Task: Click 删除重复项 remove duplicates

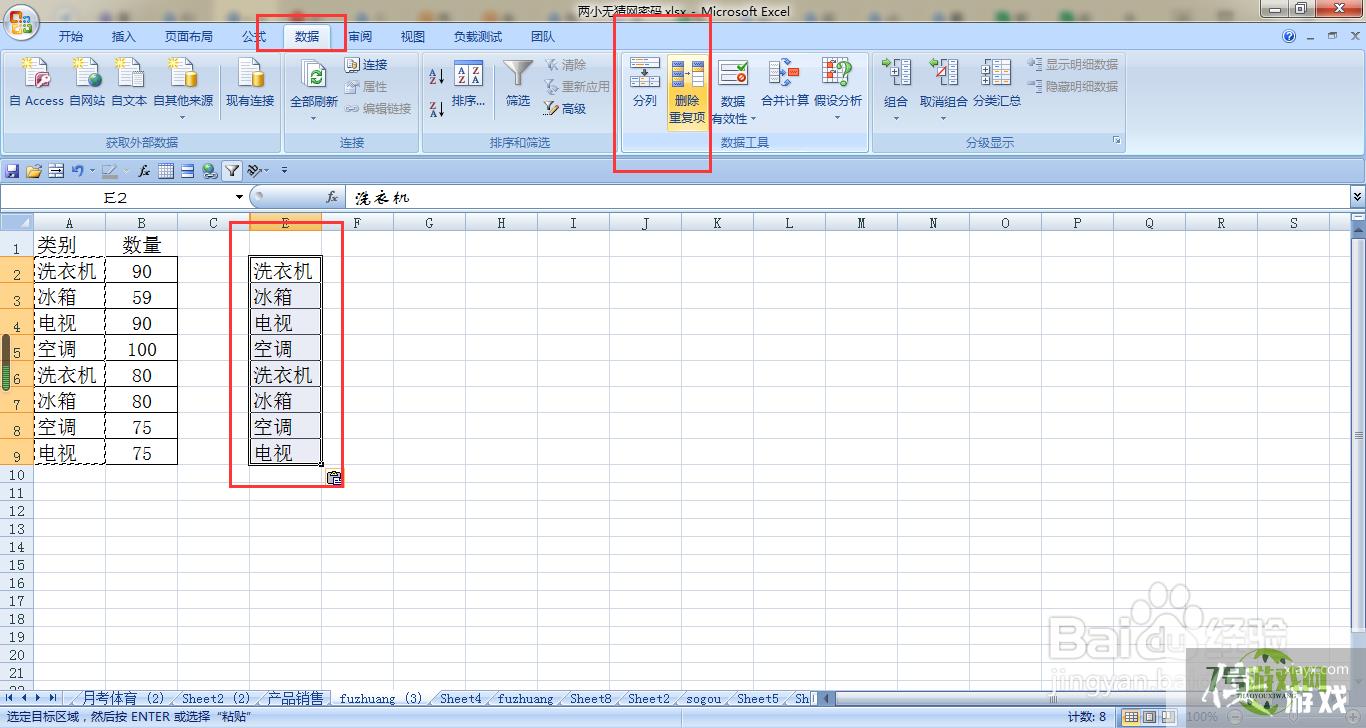Action: point(687,92)
